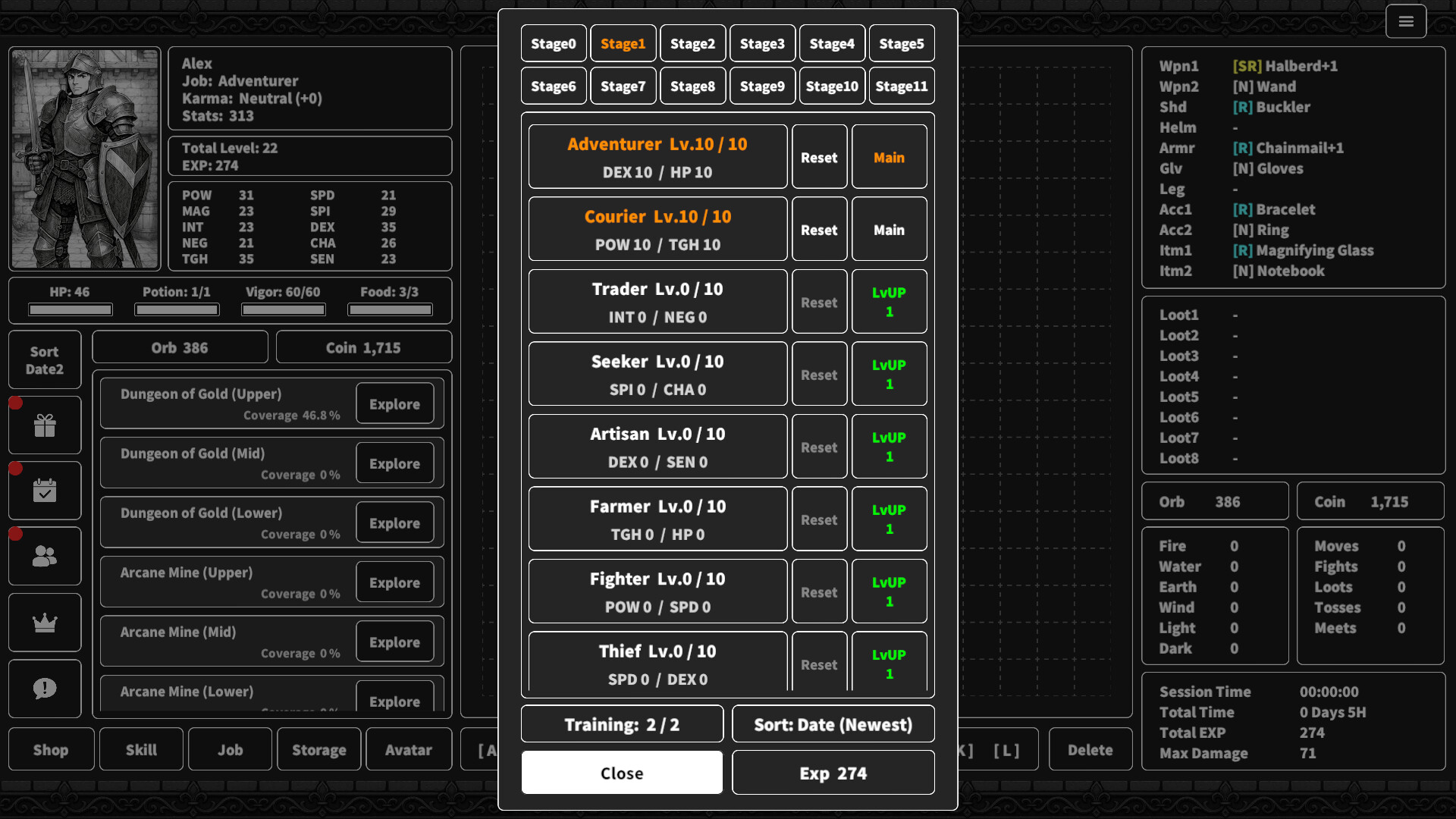Click the HP 46 gauge bar
The width and height of the screenshot is (1456, 819).
point(70,309)
